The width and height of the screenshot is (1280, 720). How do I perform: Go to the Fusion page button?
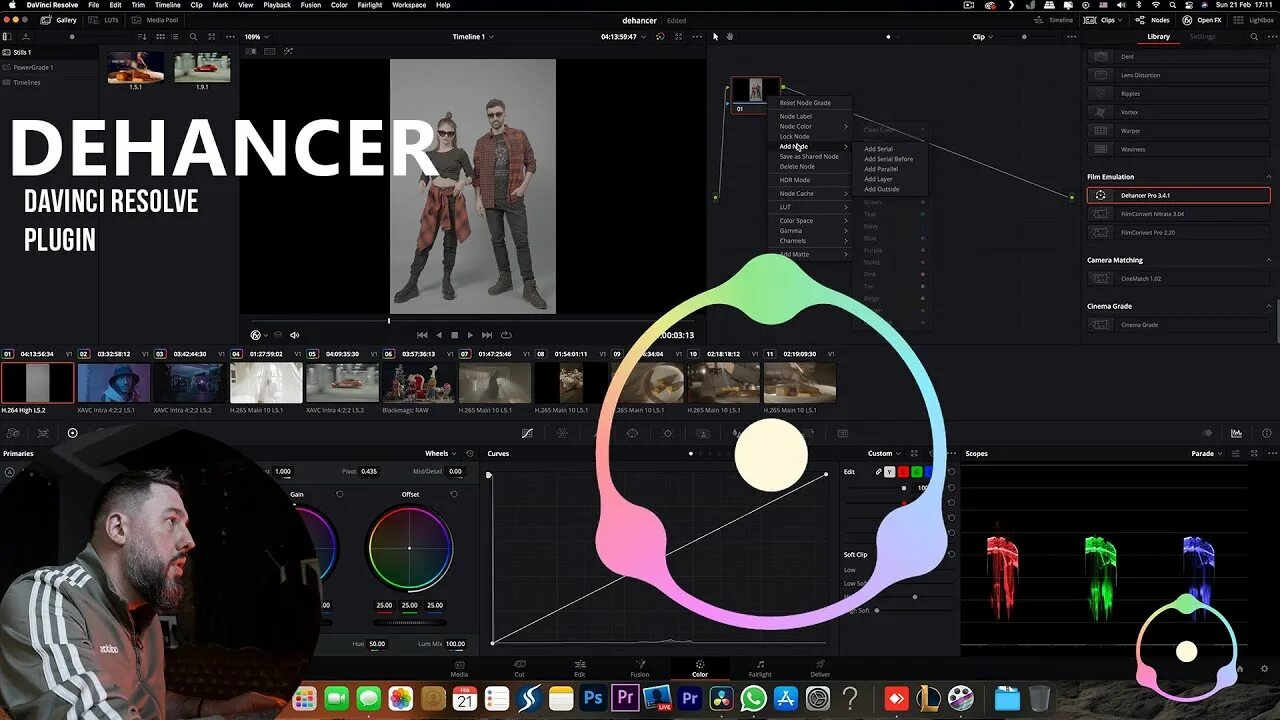(640, 668)
